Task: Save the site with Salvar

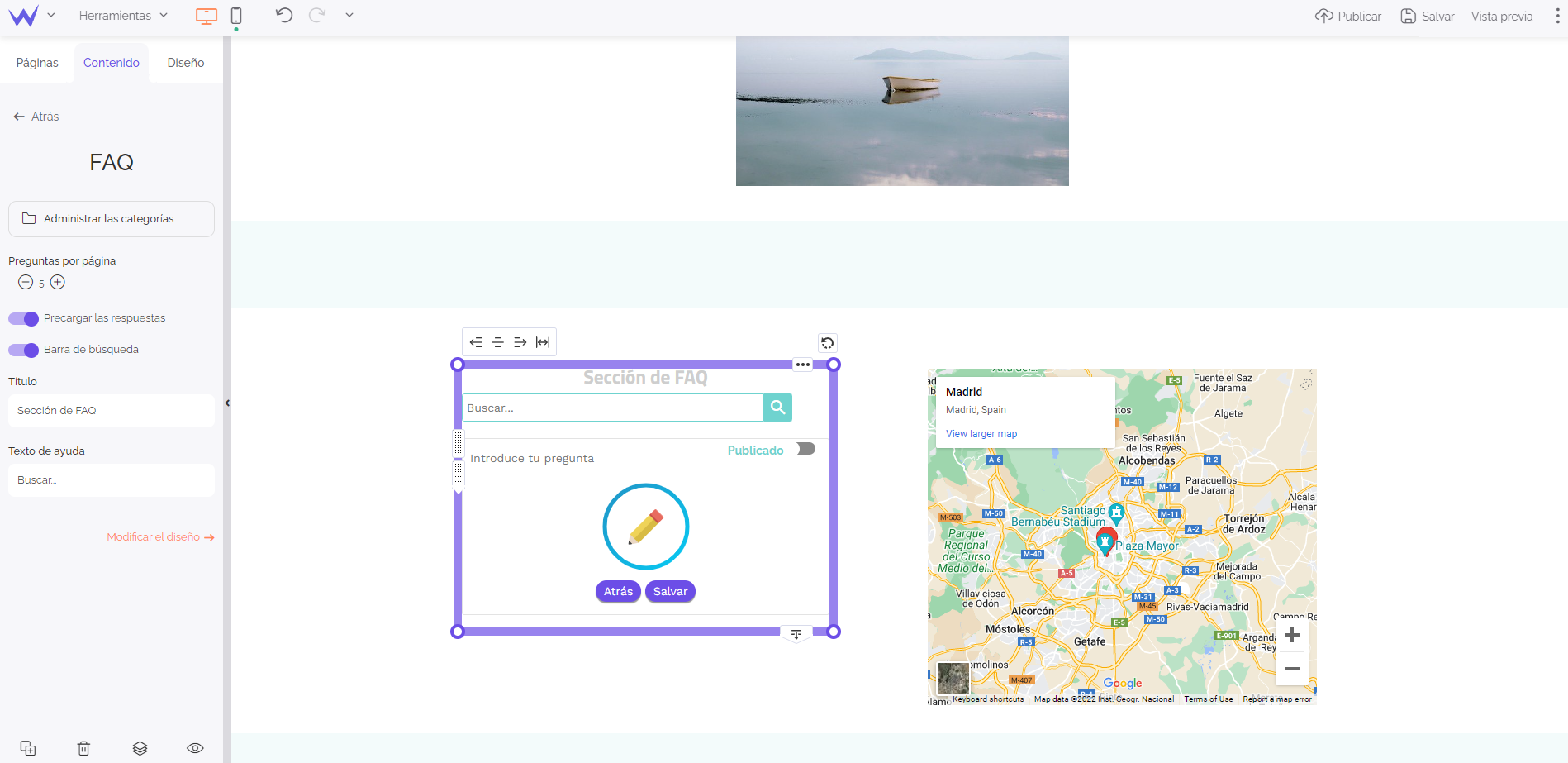Action: point(1428,17)
